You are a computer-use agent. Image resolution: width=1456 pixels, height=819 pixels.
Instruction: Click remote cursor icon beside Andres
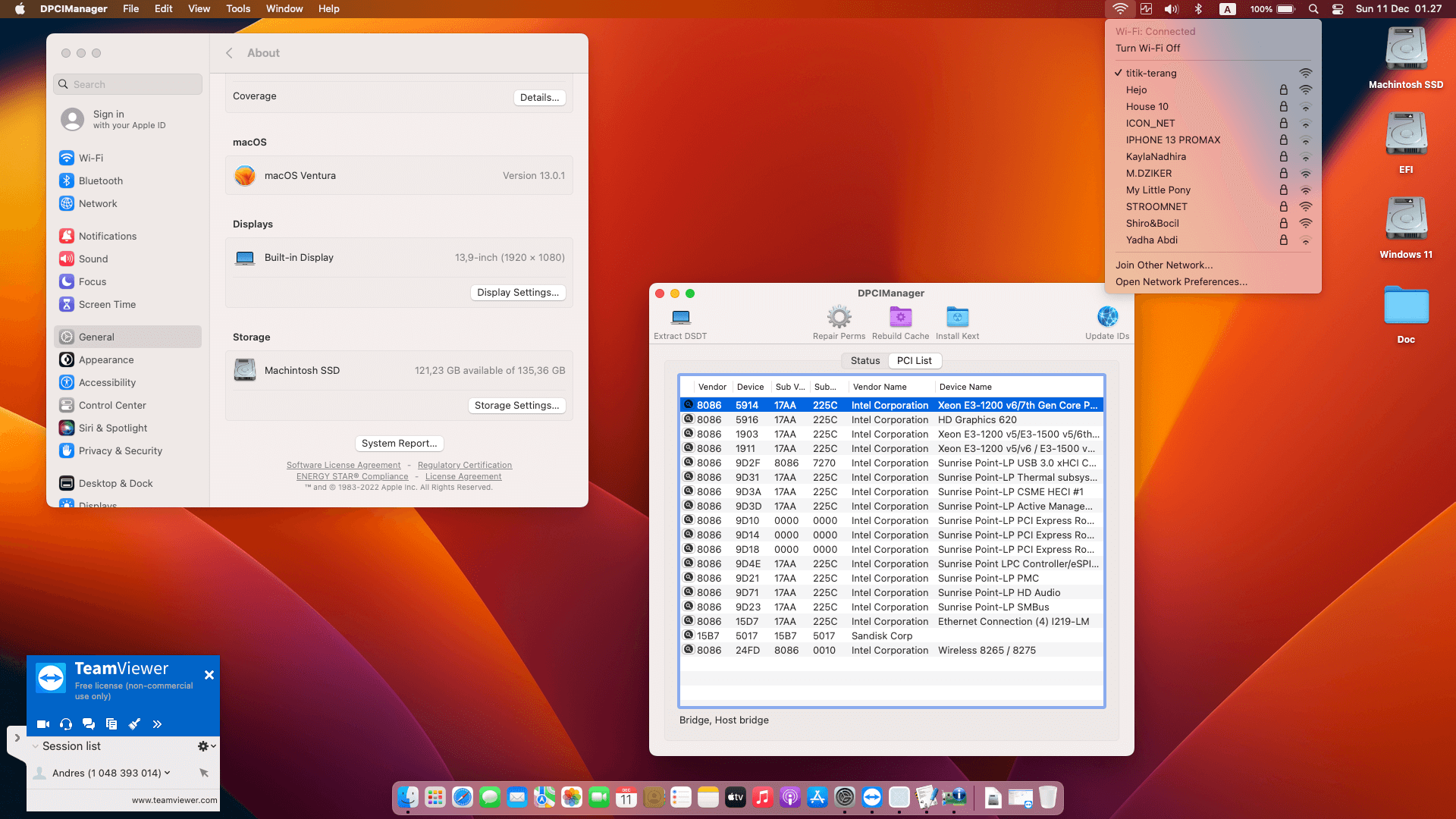coord(204,773)
